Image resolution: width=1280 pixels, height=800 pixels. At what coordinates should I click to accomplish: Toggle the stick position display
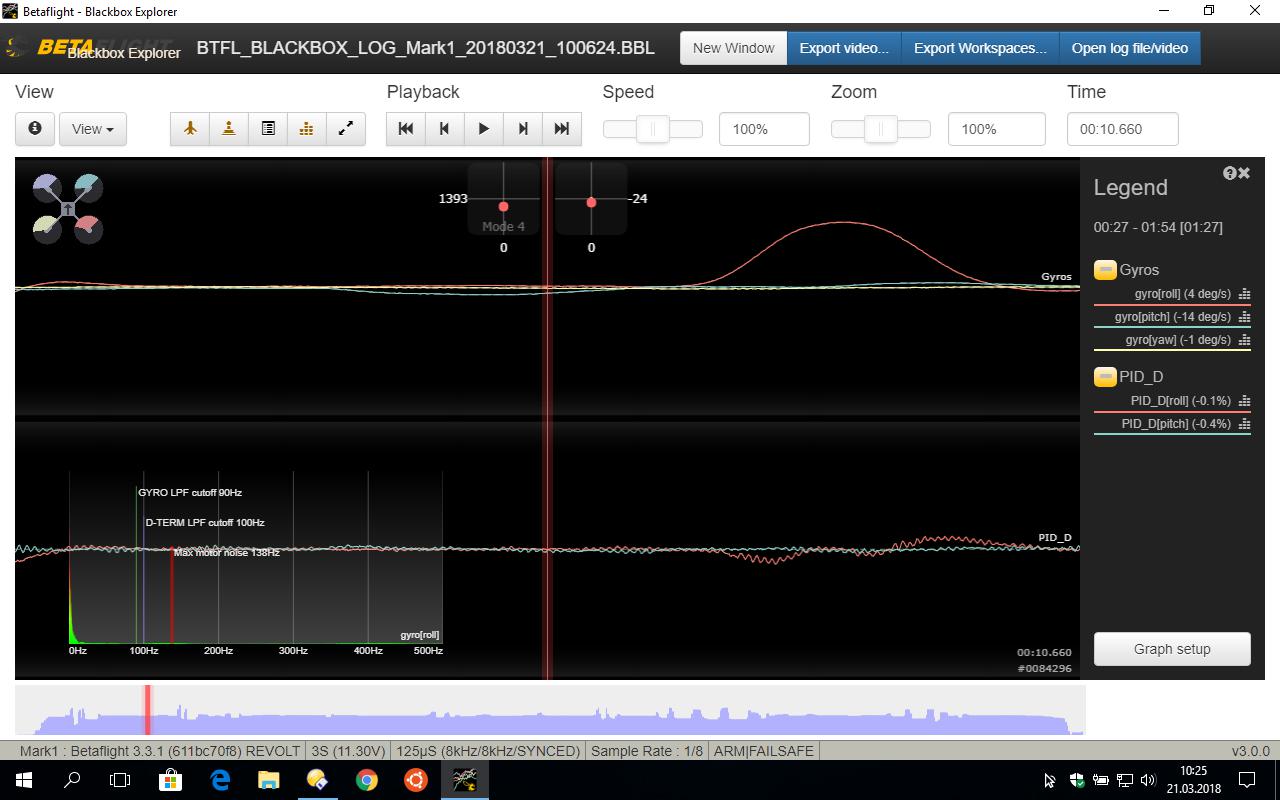[228, 128]
